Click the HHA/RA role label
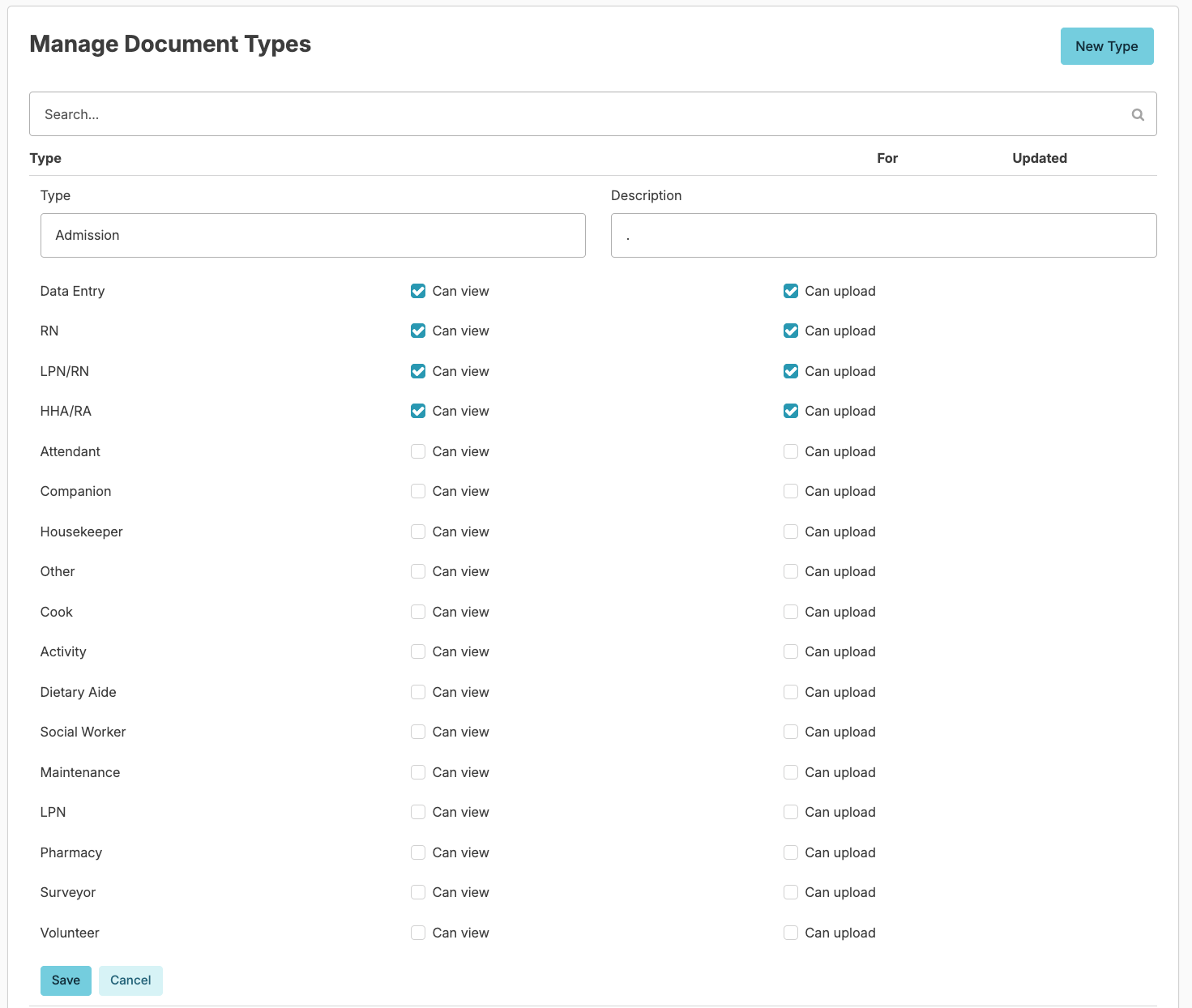Image resolution: width=1192 pixels, height=1008 pixels. pos(66,411)
